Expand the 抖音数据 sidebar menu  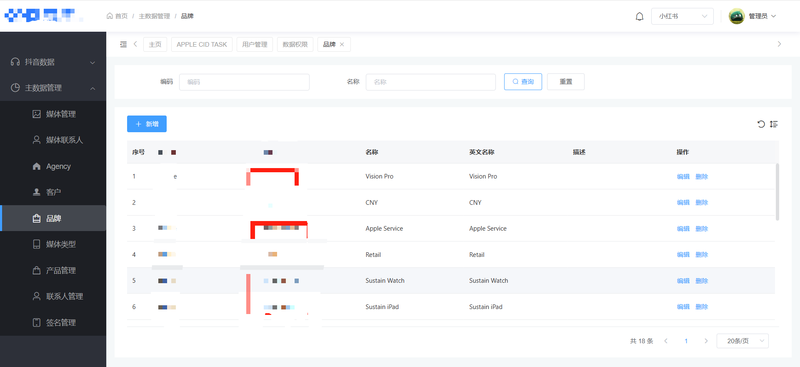[x=53, y=62]
